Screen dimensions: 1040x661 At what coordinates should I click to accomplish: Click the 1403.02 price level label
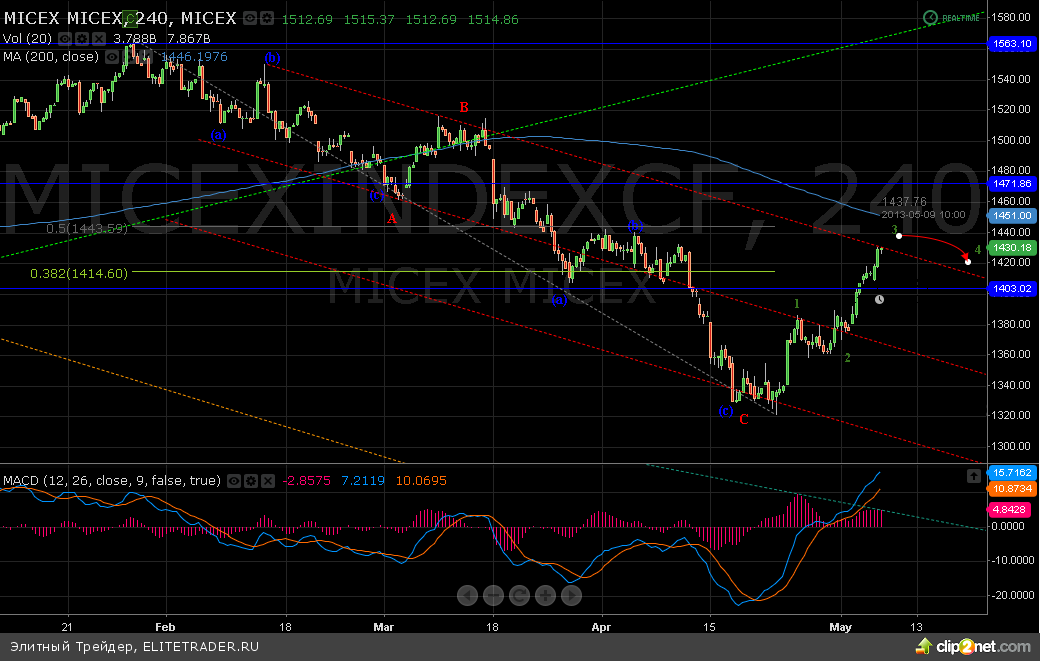pyautogui.click(x=1012, y=288)
